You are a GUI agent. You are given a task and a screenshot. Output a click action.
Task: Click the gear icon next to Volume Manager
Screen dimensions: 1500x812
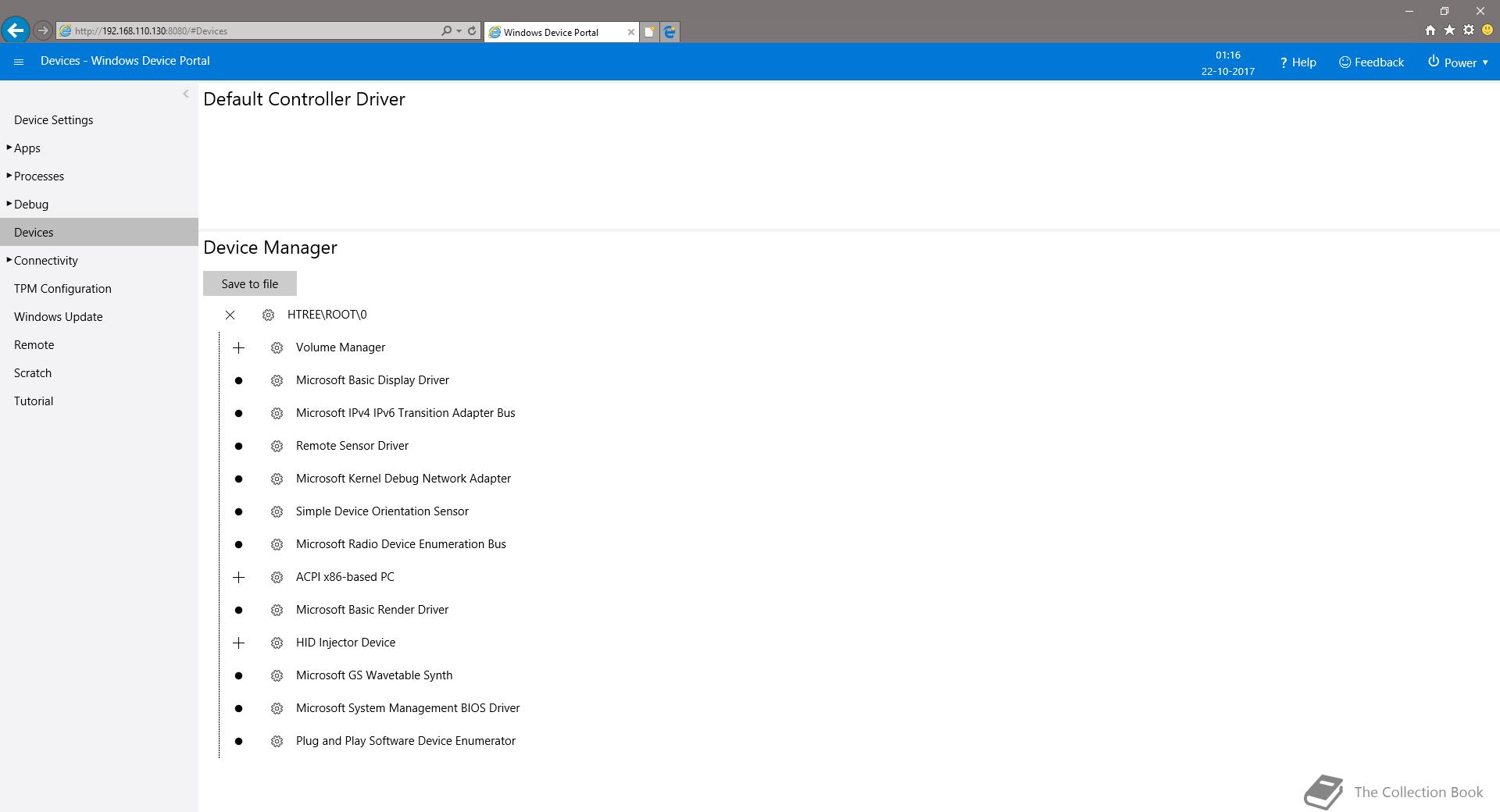pos(277,347)
